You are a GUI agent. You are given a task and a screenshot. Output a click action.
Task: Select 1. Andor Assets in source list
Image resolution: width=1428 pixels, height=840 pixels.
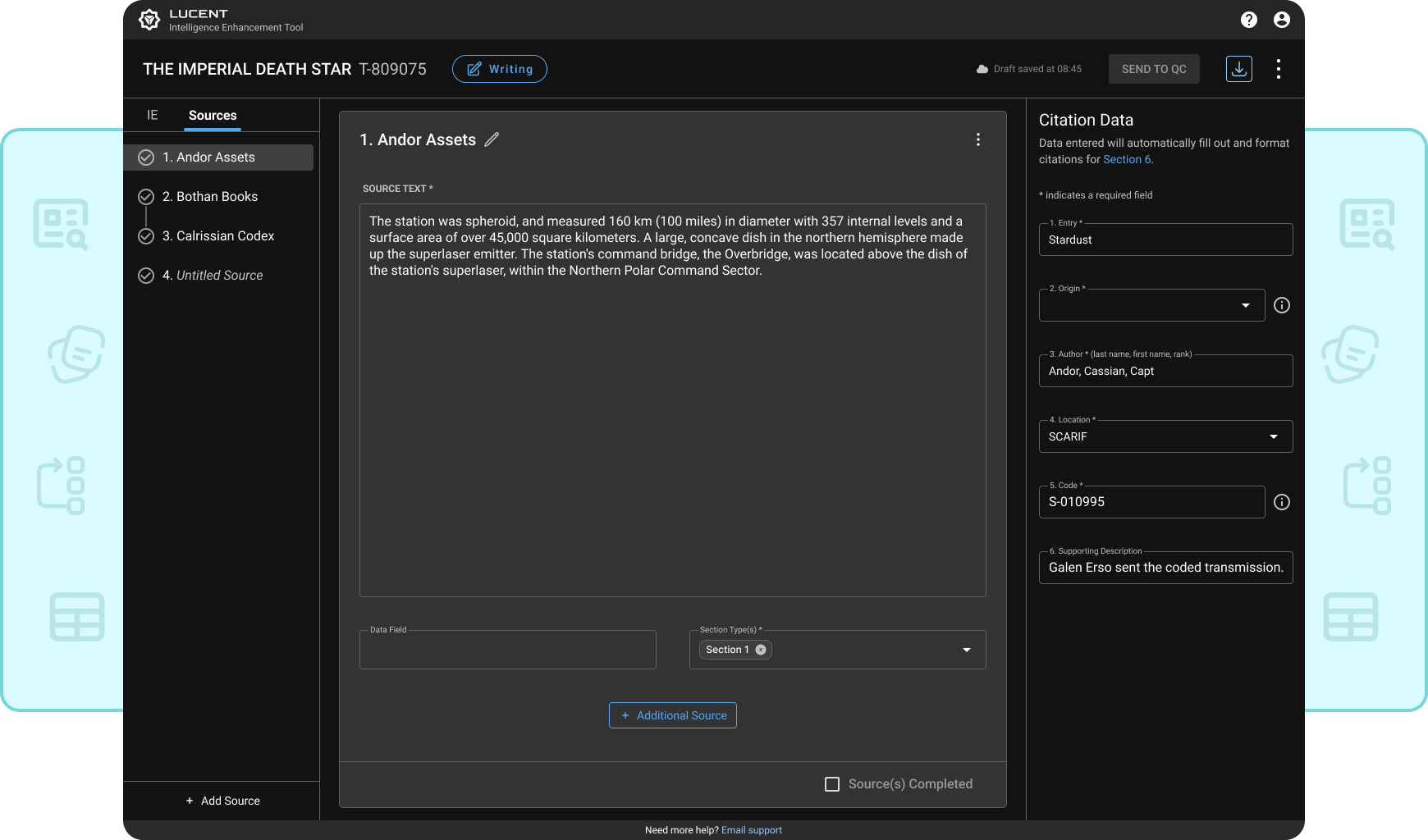click(x=218, y=157)
